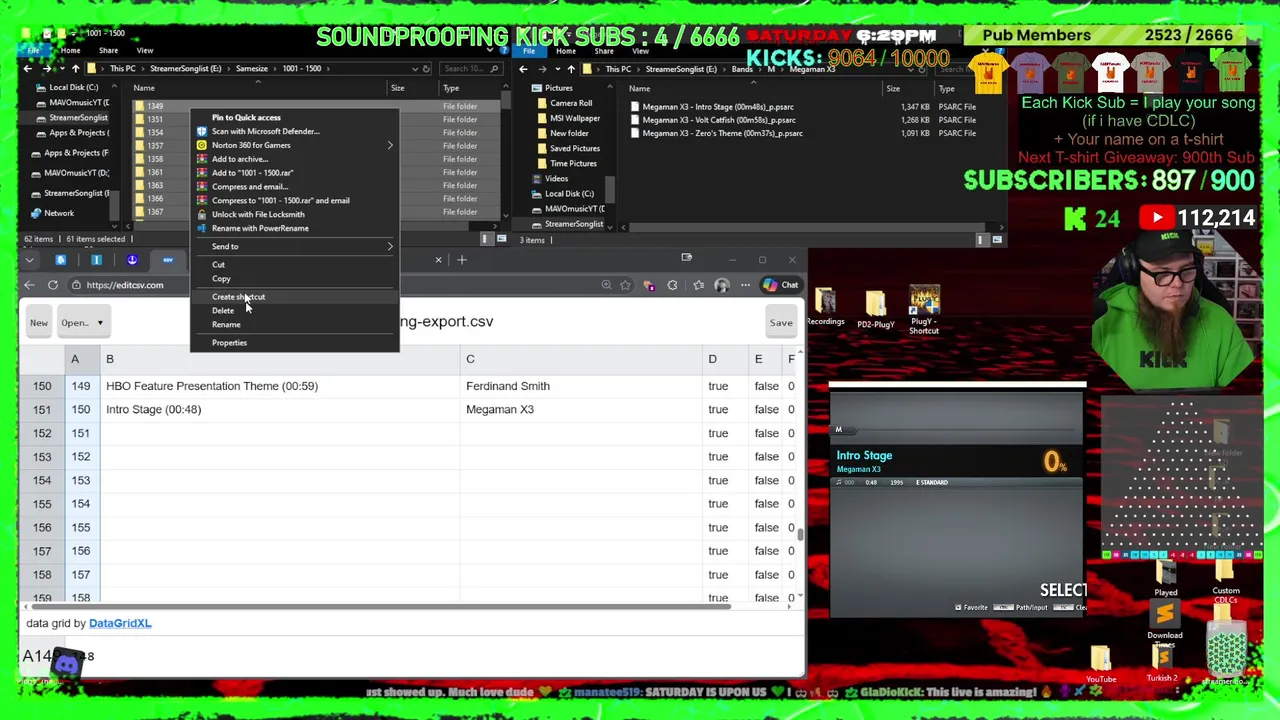Close the active csv browser tab
This screenshot has height=720, width=1280.
click(438, 260)
